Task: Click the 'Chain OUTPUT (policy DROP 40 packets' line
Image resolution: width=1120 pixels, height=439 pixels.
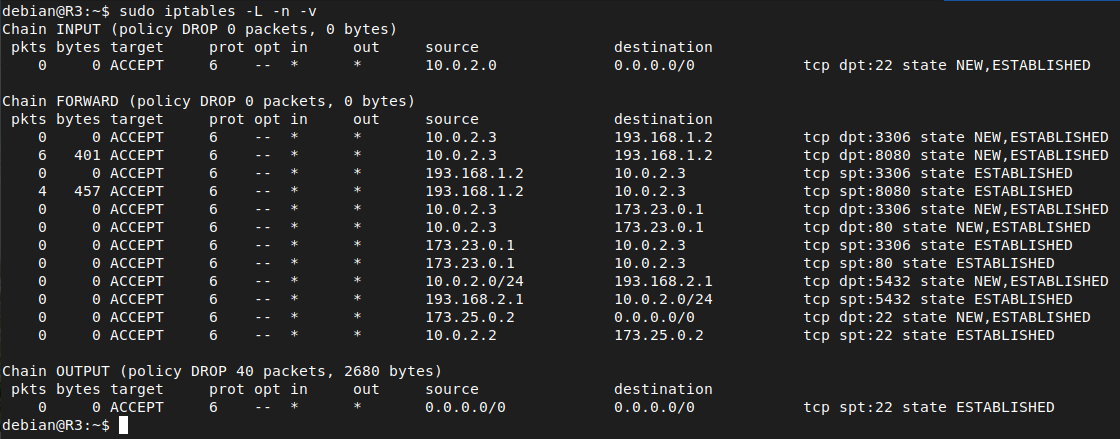Action: click(x=222, y=371)
